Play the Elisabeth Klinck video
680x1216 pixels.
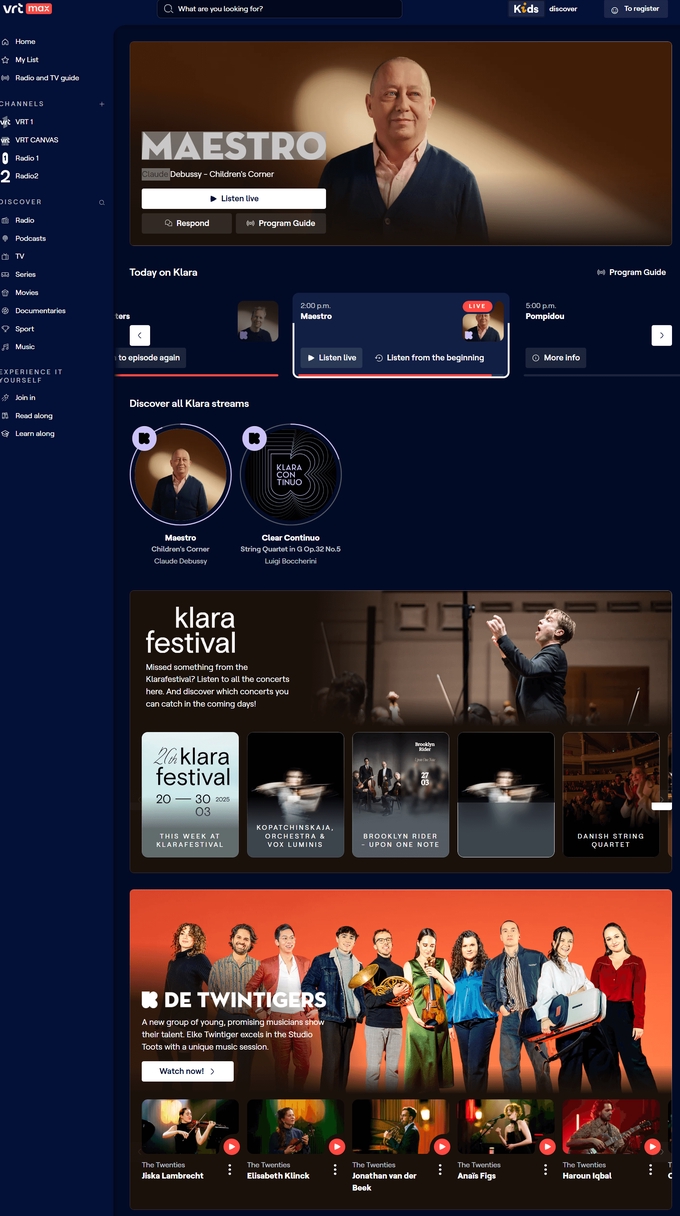(x=337, y=1146)
